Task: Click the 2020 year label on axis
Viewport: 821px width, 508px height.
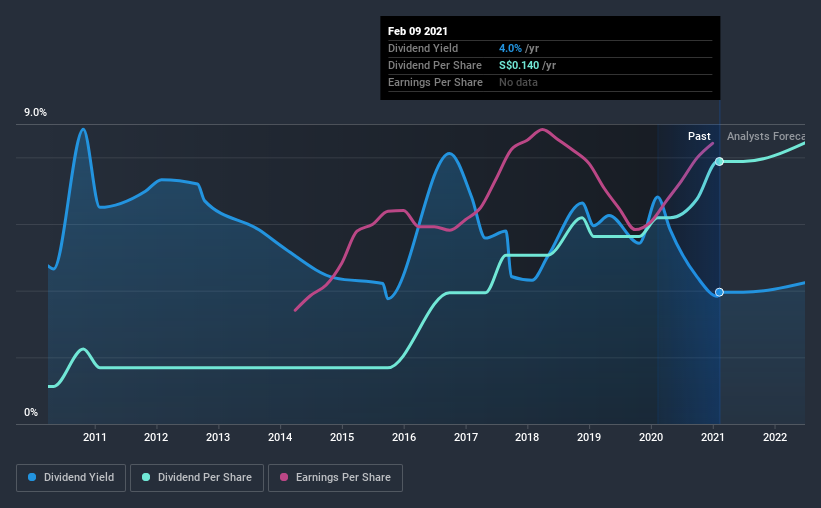Action: tap(651, 437)
